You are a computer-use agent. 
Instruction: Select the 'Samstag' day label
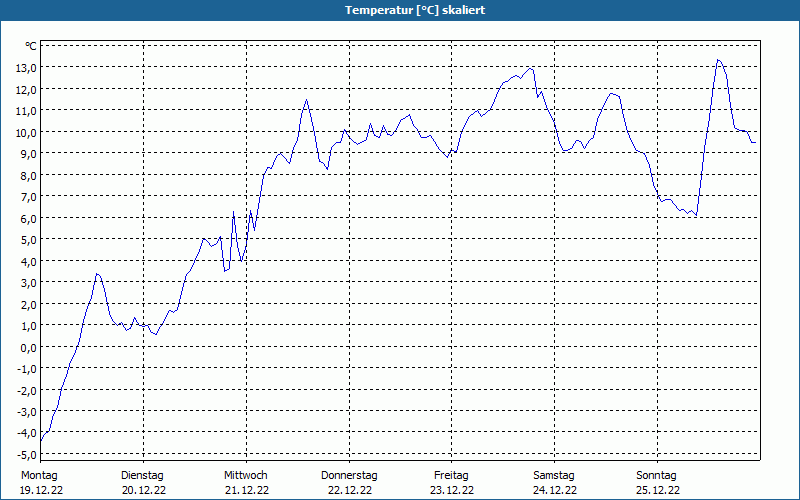click(x=554, y=476)
